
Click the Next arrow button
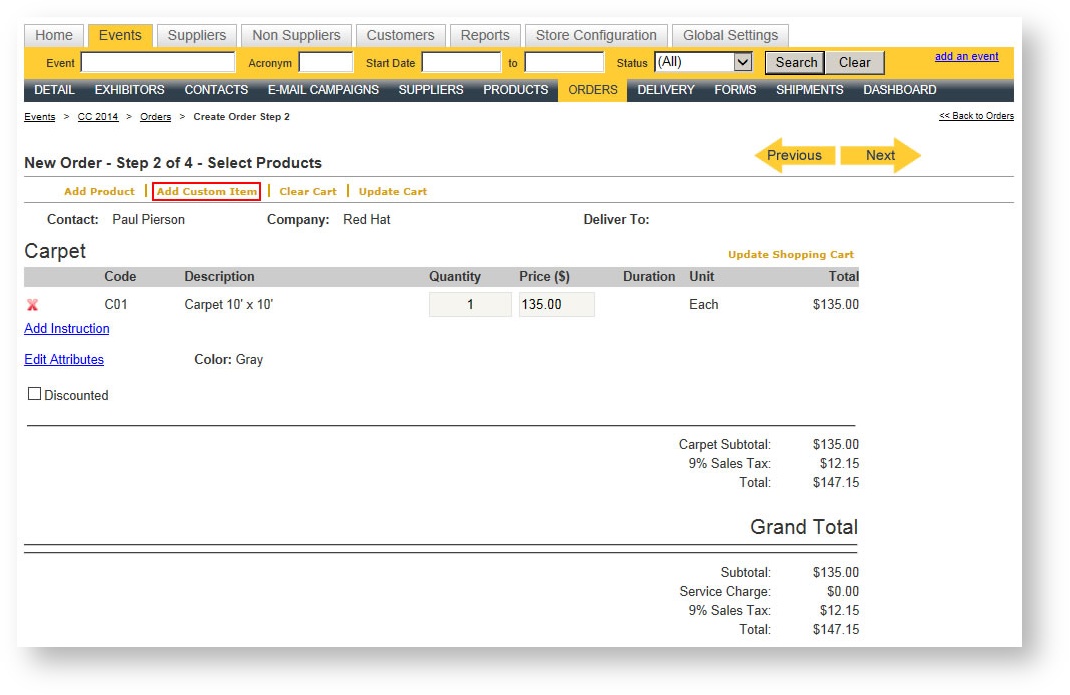(x=880, y=155)
